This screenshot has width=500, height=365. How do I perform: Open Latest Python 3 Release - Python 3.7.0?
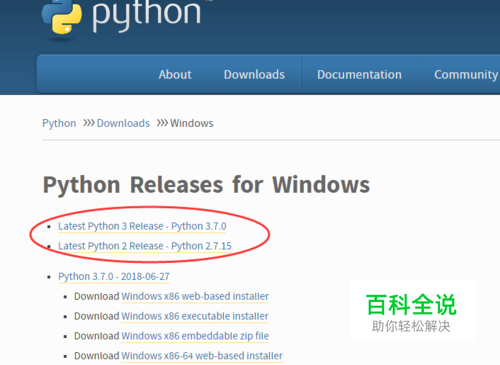pyautogui.click(x=142, y=226)
